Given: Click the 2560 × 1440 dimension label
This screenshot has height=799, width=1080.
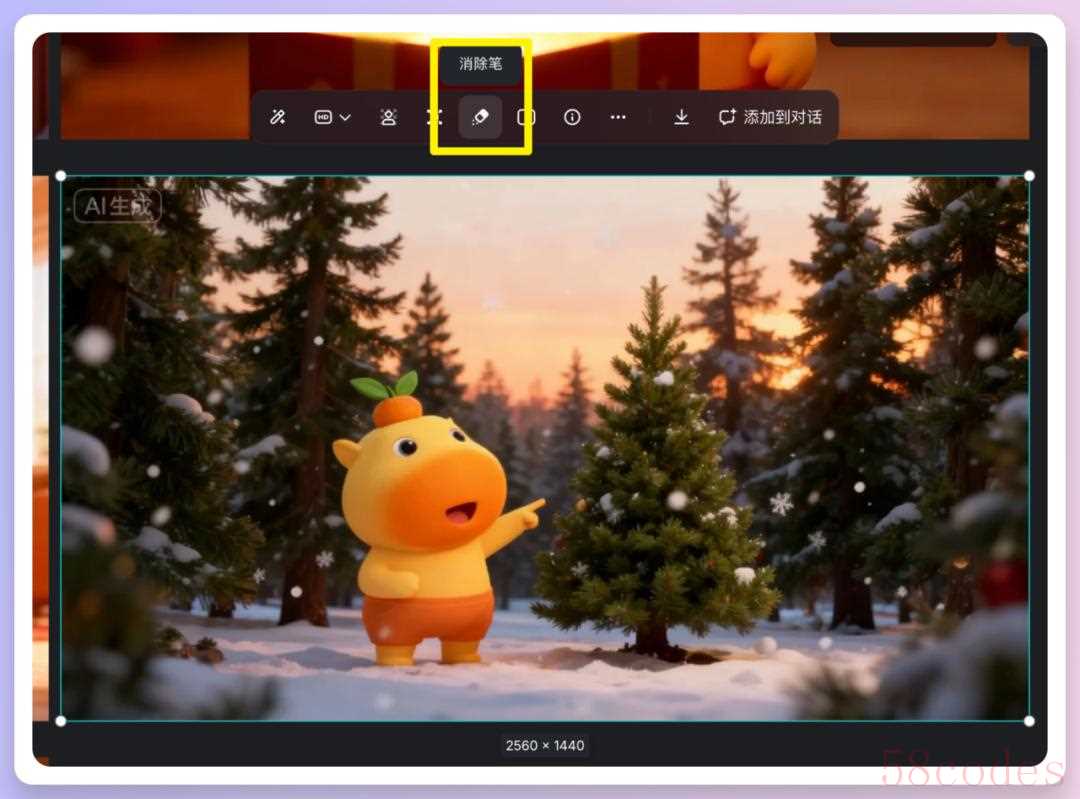Looking at the screenshot, I should click(543, 745).
